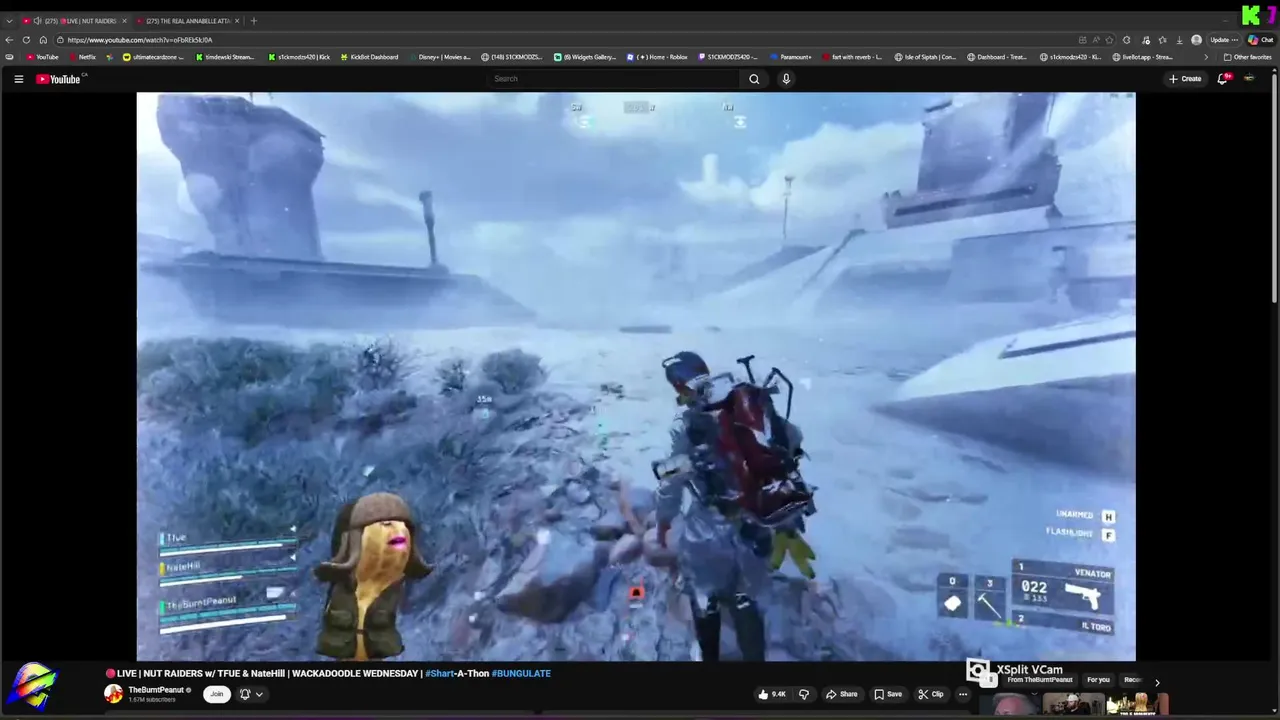Open TheBurntPeanut channel name link
1280x720 pixels.
coord(156,690)
